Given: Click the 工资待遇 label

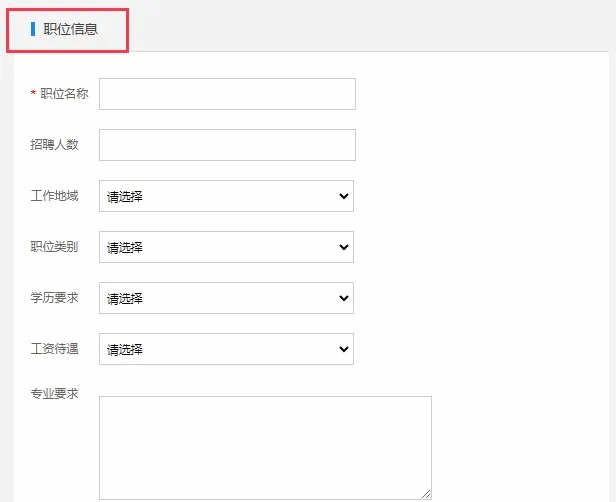Looking at the screenshot, I should click(x=54, y=349).
